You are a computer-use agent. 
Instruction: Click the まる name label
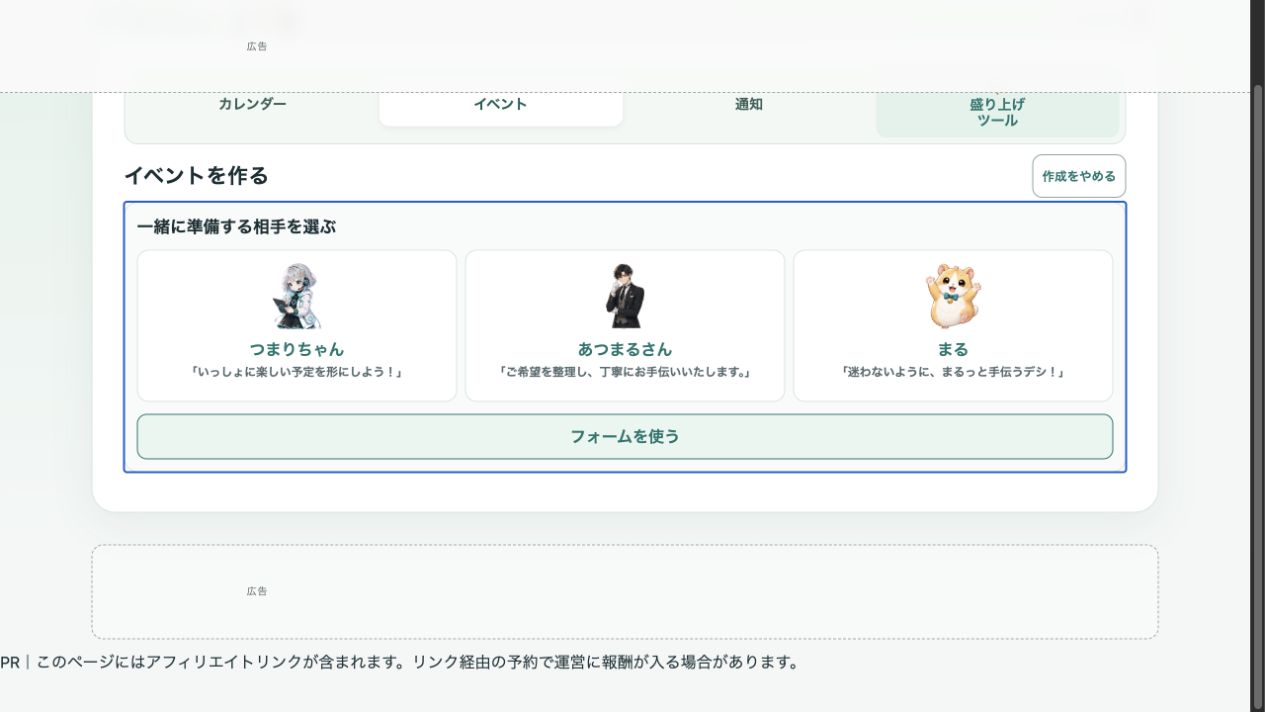point(953,349)
